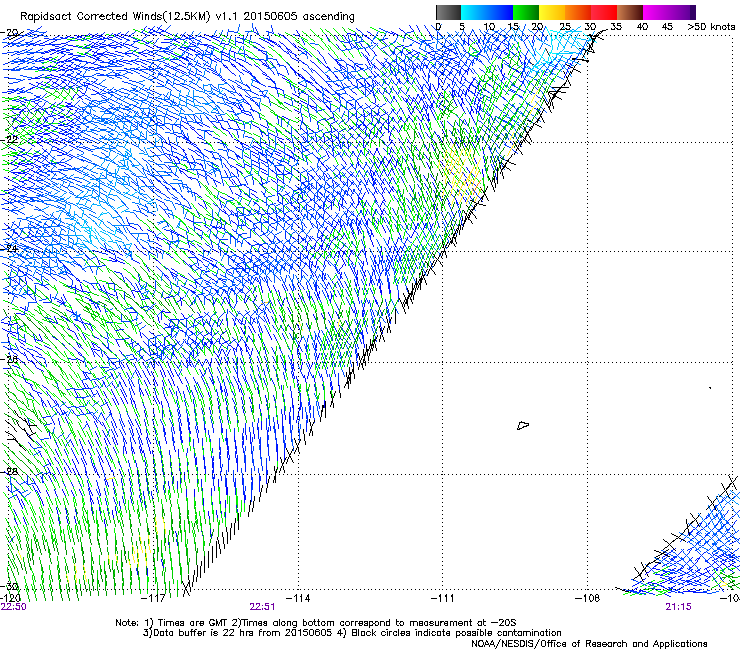Image resolution: width=740 pixels, height=650 pixels.
Task: Click the gray 0-5 knots legend swatch
Action: 448,12
